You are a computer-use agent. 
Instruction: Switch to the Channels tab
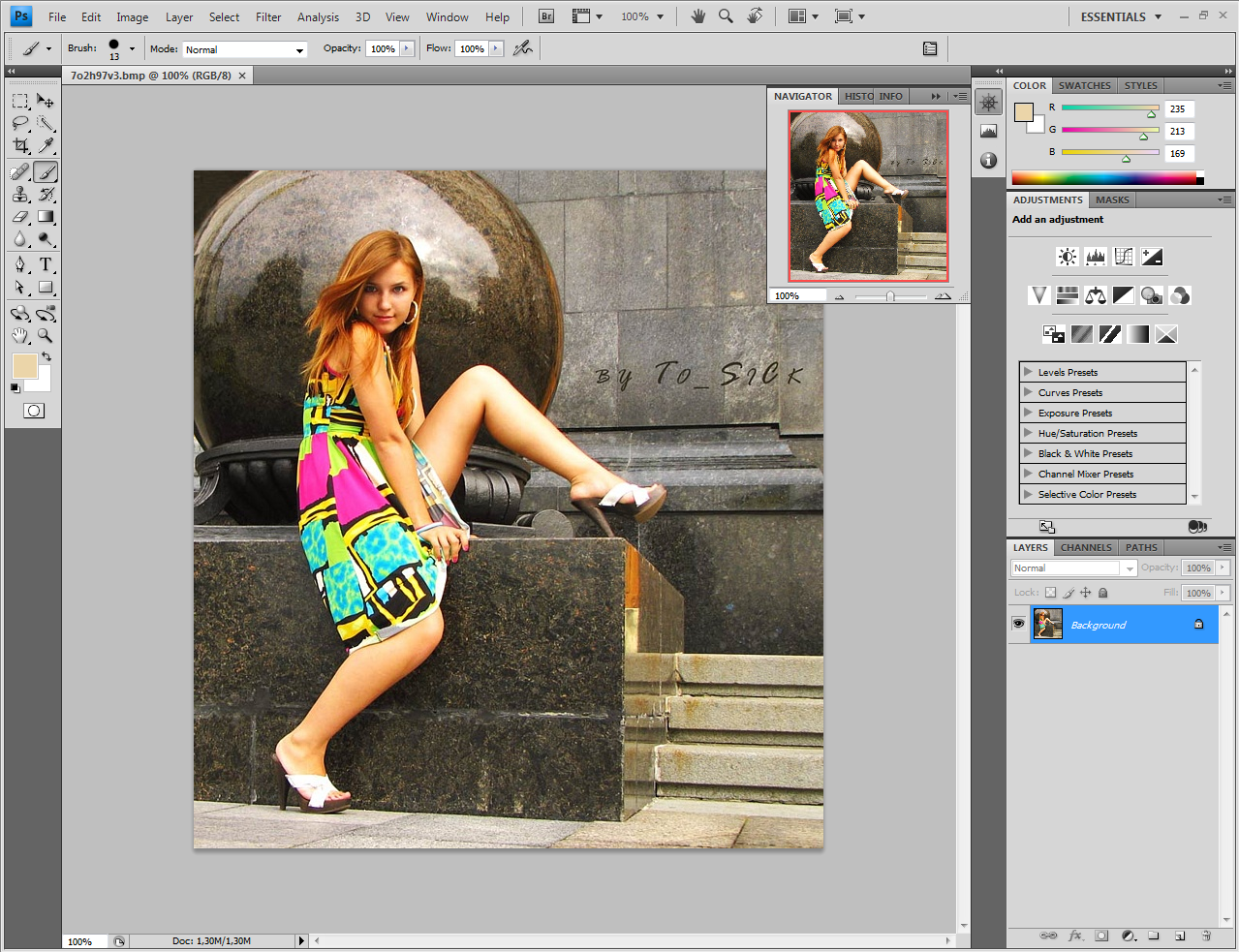pyautogui.click(x=1085, y=547)
